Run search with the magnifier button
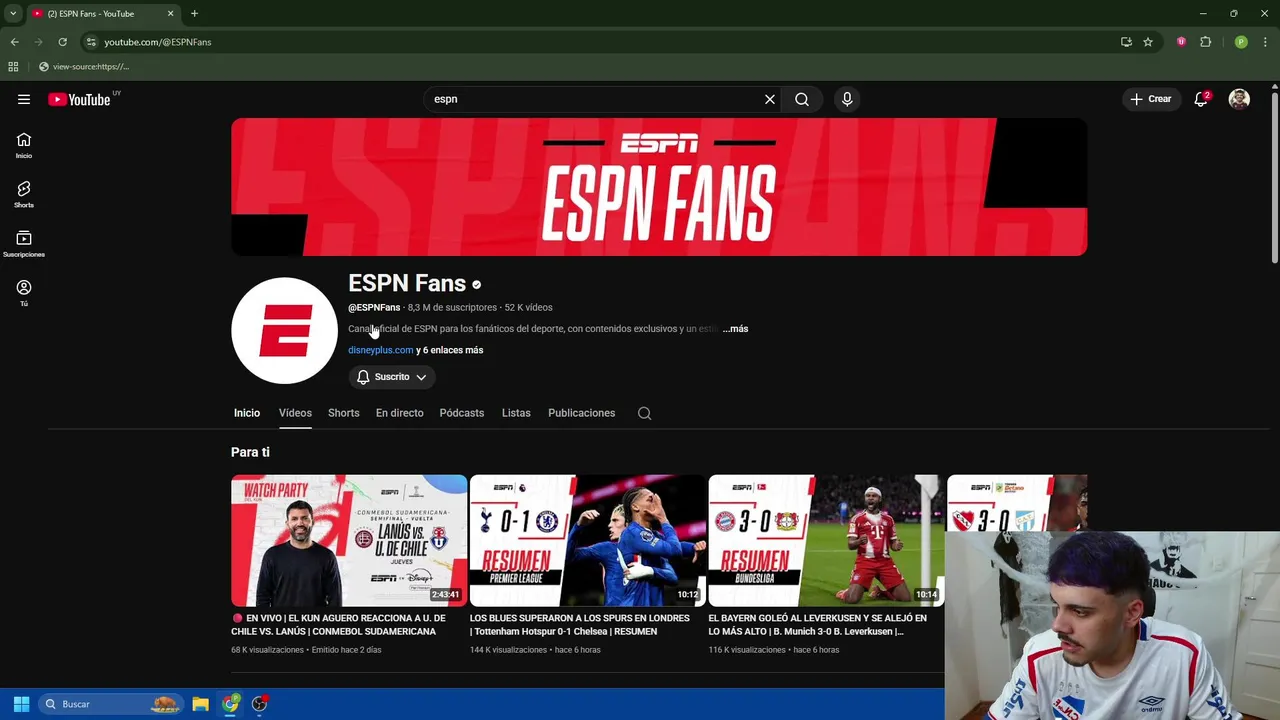 click(802, 99)
